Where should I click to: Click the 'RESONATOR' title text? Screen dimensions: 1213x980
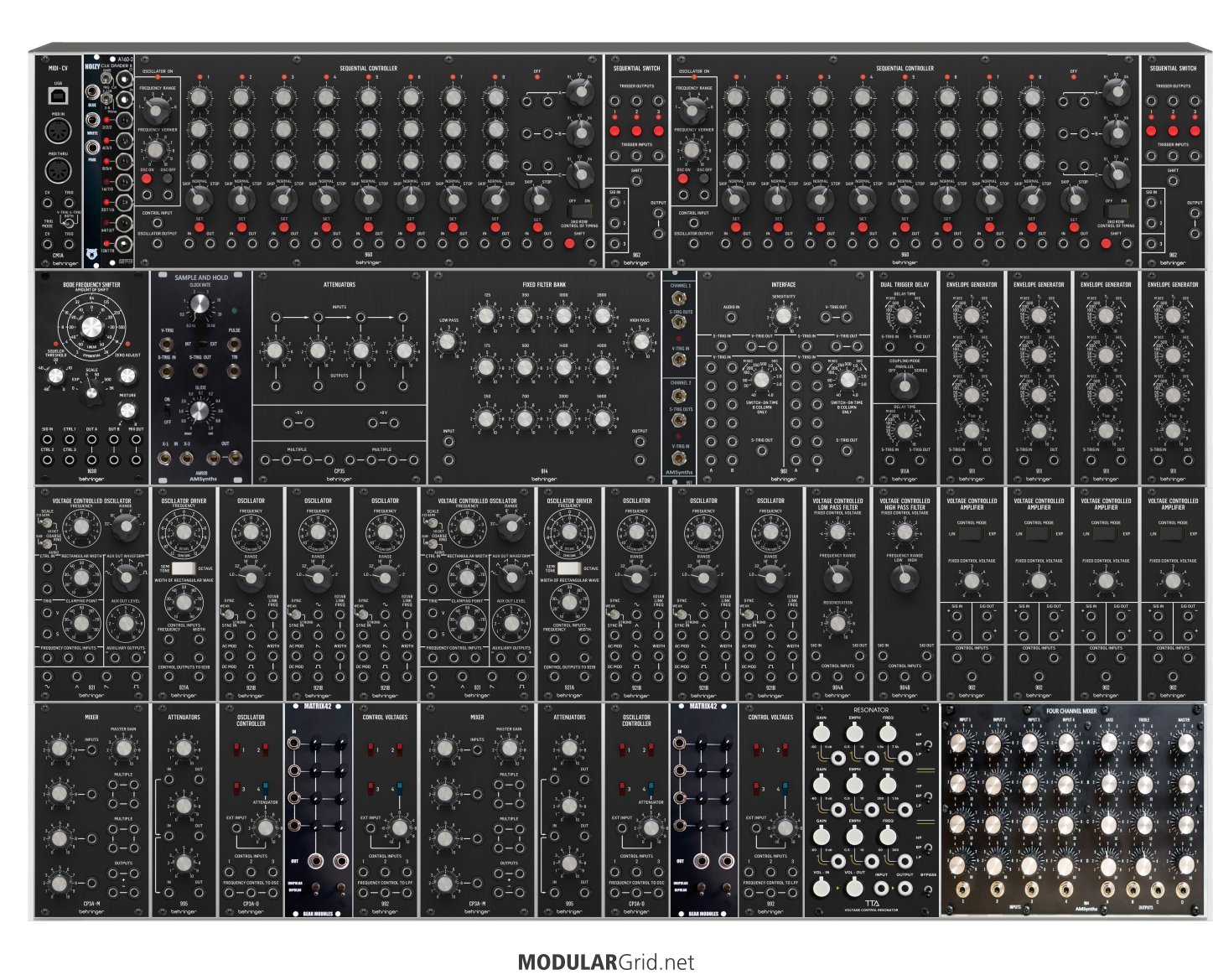pyautogui.click(x=871, y=709)
